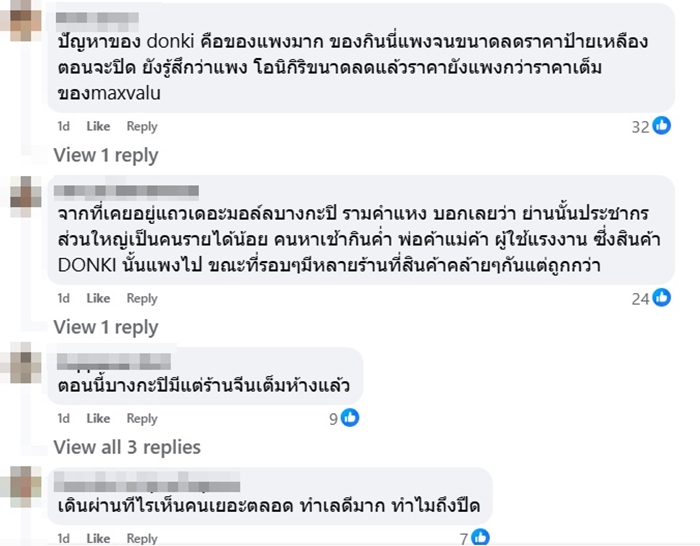The height and width of the screenshot is (546, 700).
Task: Reply to the comment with 32 reactions
Action: click(142, 126)
